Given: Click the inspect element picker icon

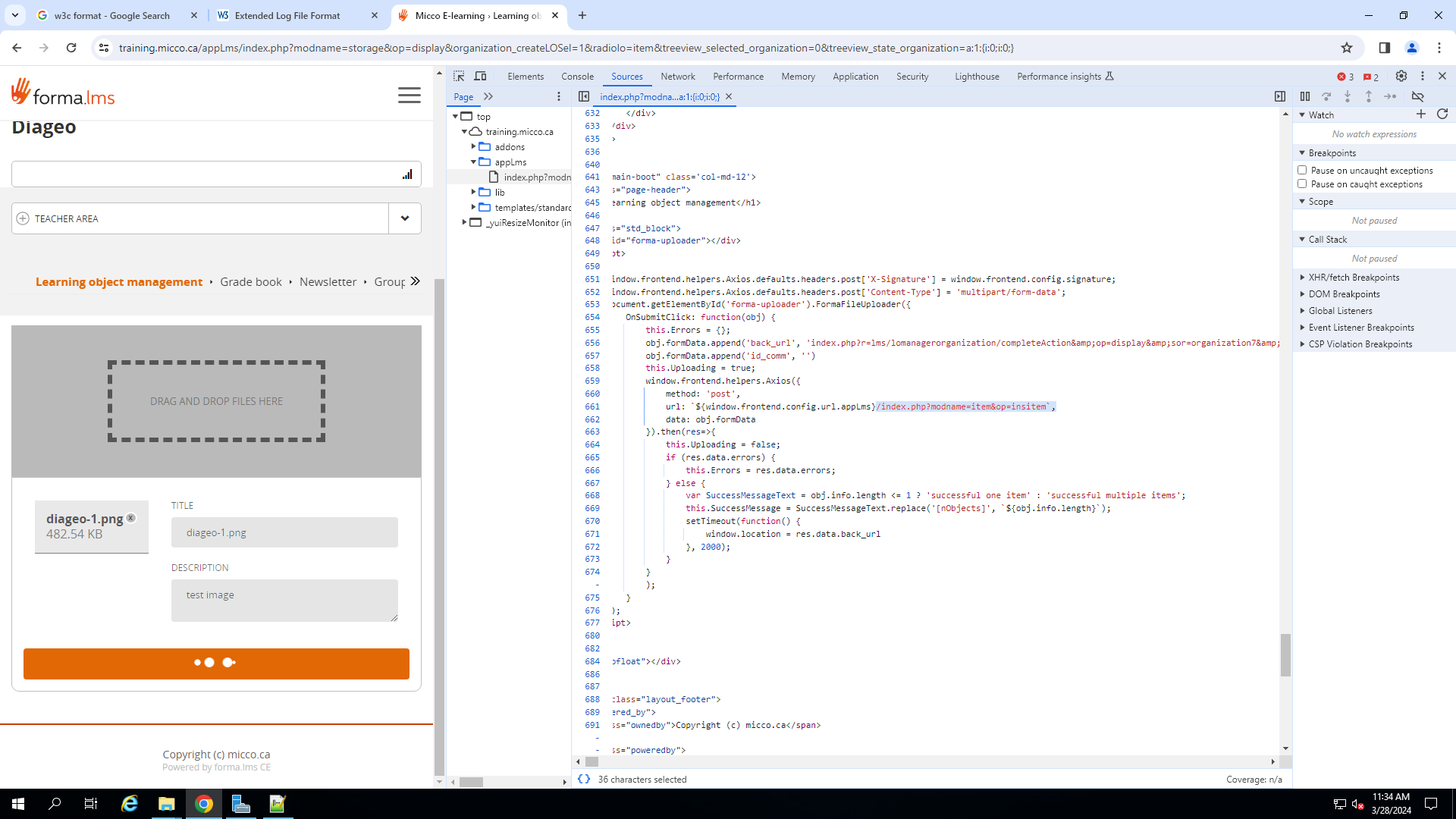Looking at the screenshot, I should click(459, 76).
